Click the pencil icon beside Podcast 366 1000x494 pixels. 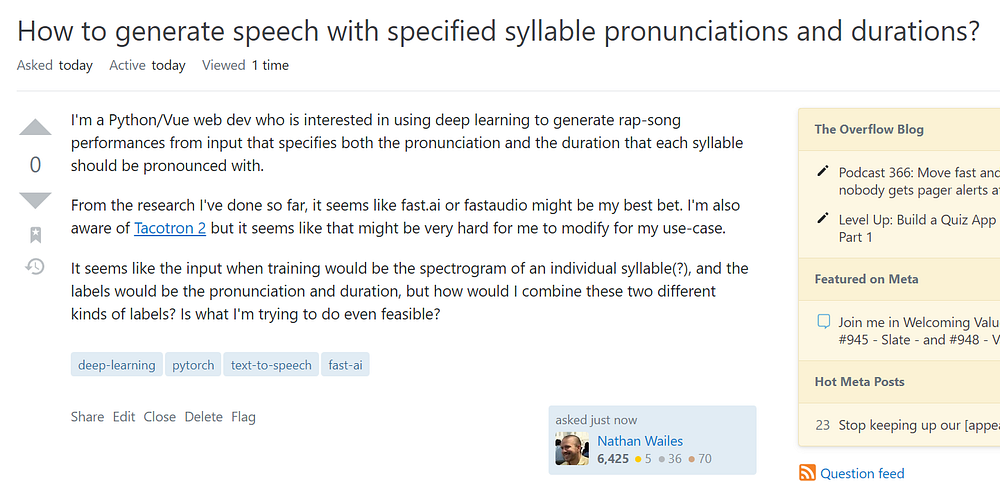pyautogui.click(x=823, y=172)
